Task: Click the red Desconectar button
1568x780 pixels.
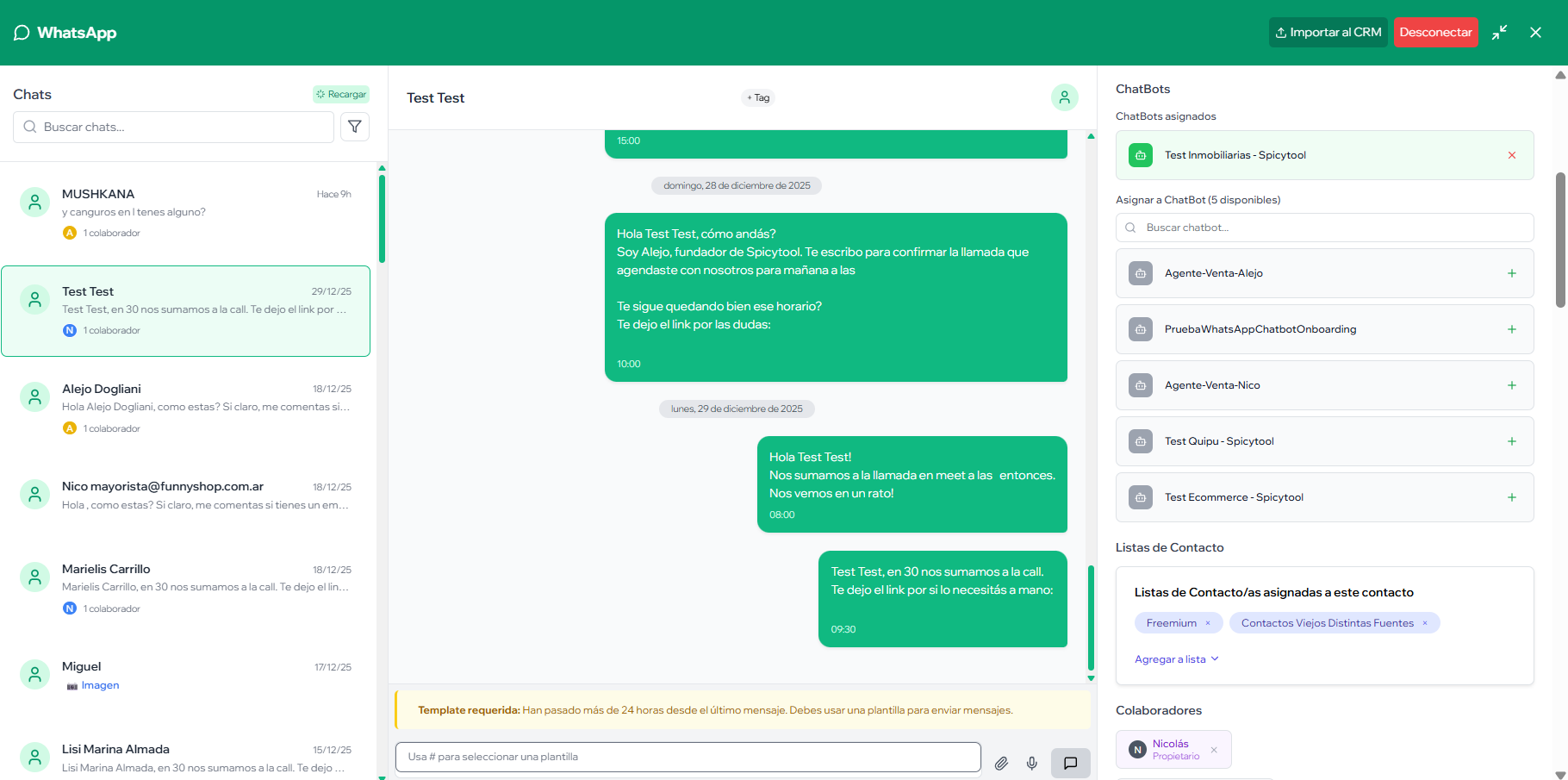Action: tap(1435, 32)
